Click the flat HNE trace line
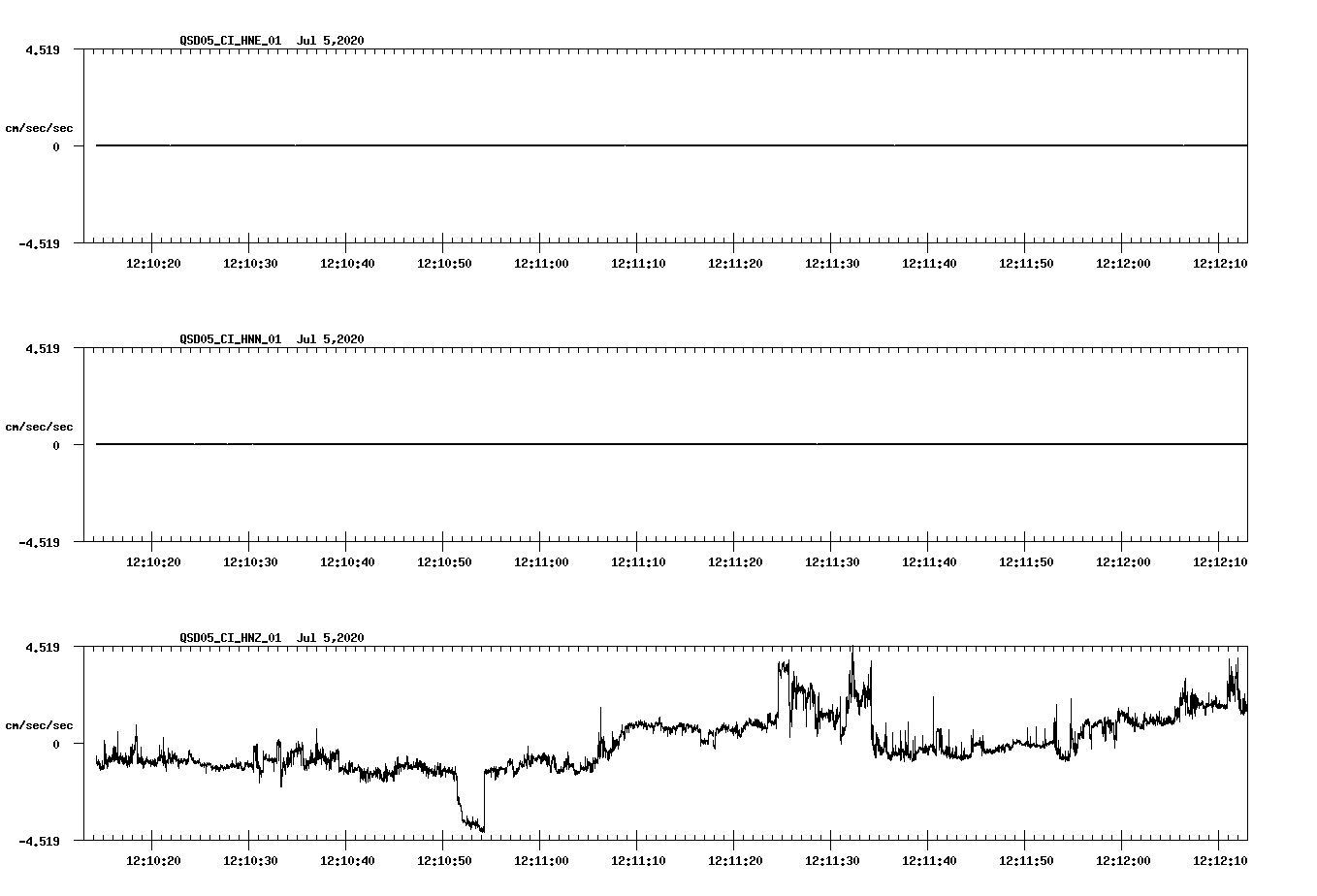 tap(671, 145)
